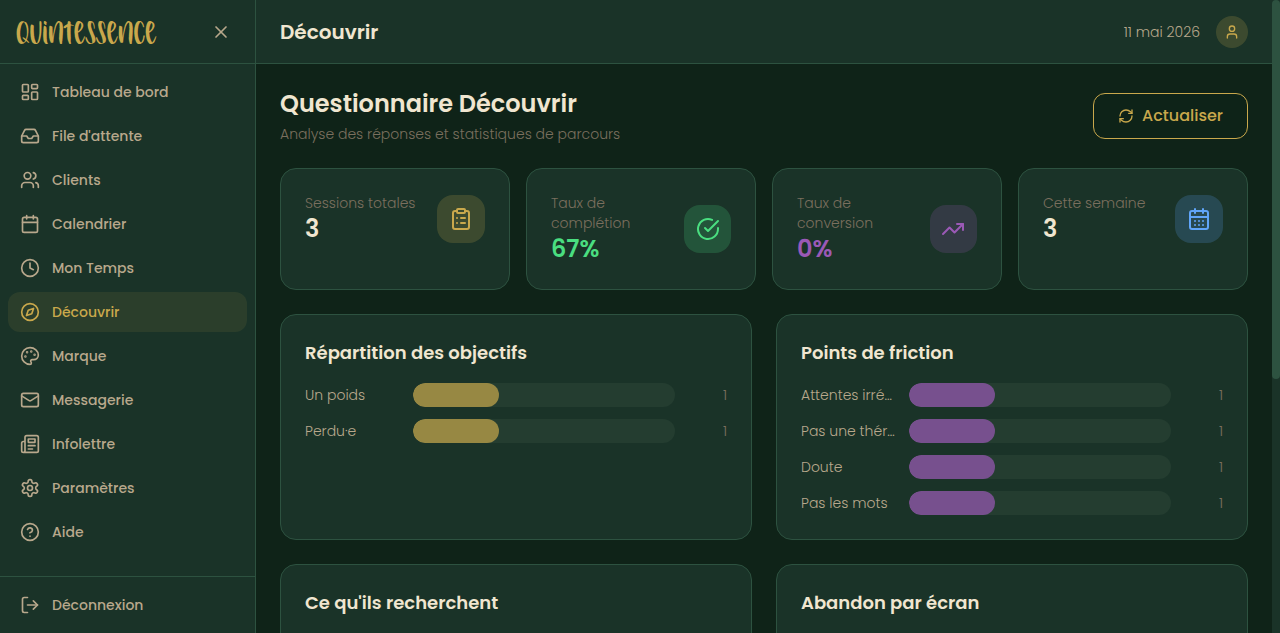Click the Cette semaine label
Screen dimensions: 1280x633
(1094, 203)
